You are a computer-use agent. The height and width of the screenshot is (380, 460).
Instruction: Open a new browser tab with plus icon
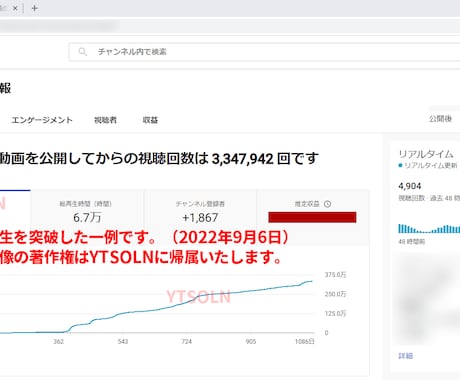[x=34, y=8]
